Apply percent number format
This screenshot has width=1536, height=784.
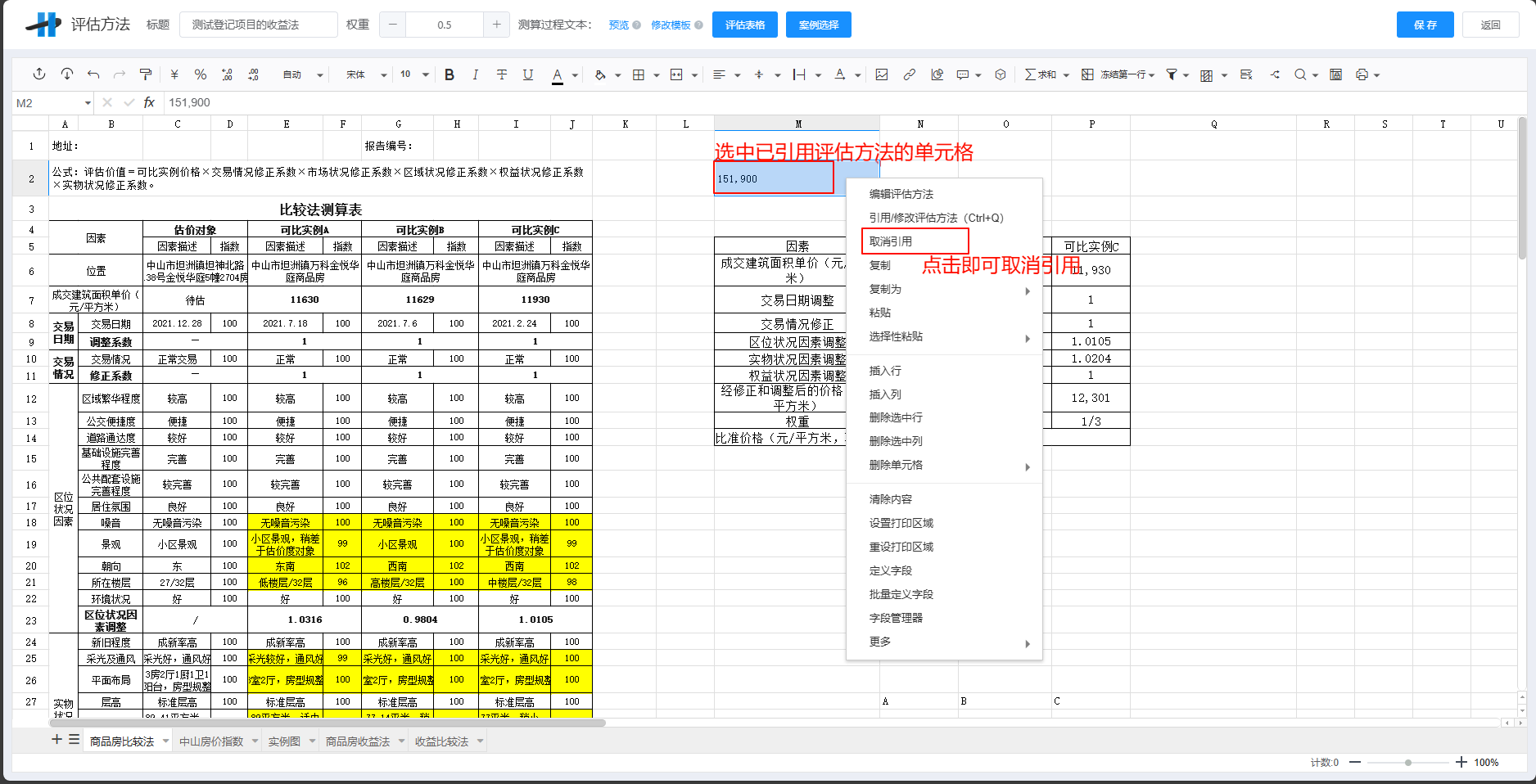[201, 74]
